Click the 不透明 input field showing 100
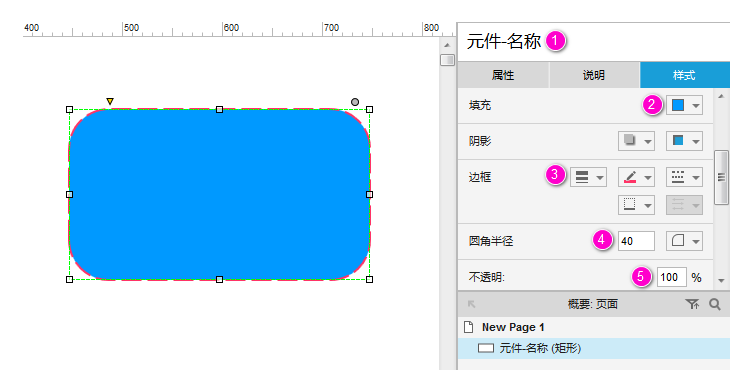 coord(671,277)
